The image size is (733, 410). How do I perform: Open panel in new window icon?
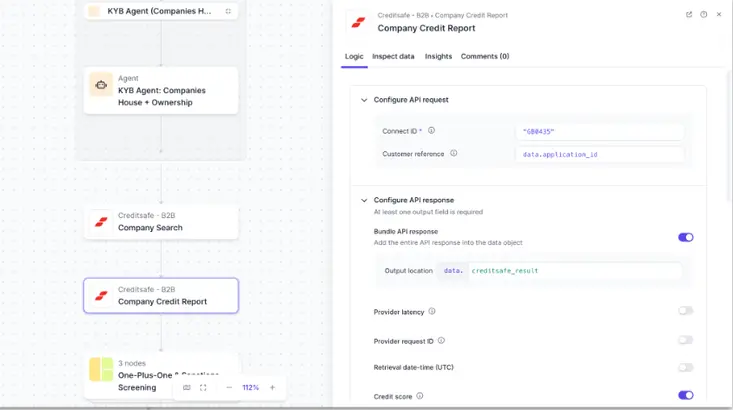click(x=689, y=14)
